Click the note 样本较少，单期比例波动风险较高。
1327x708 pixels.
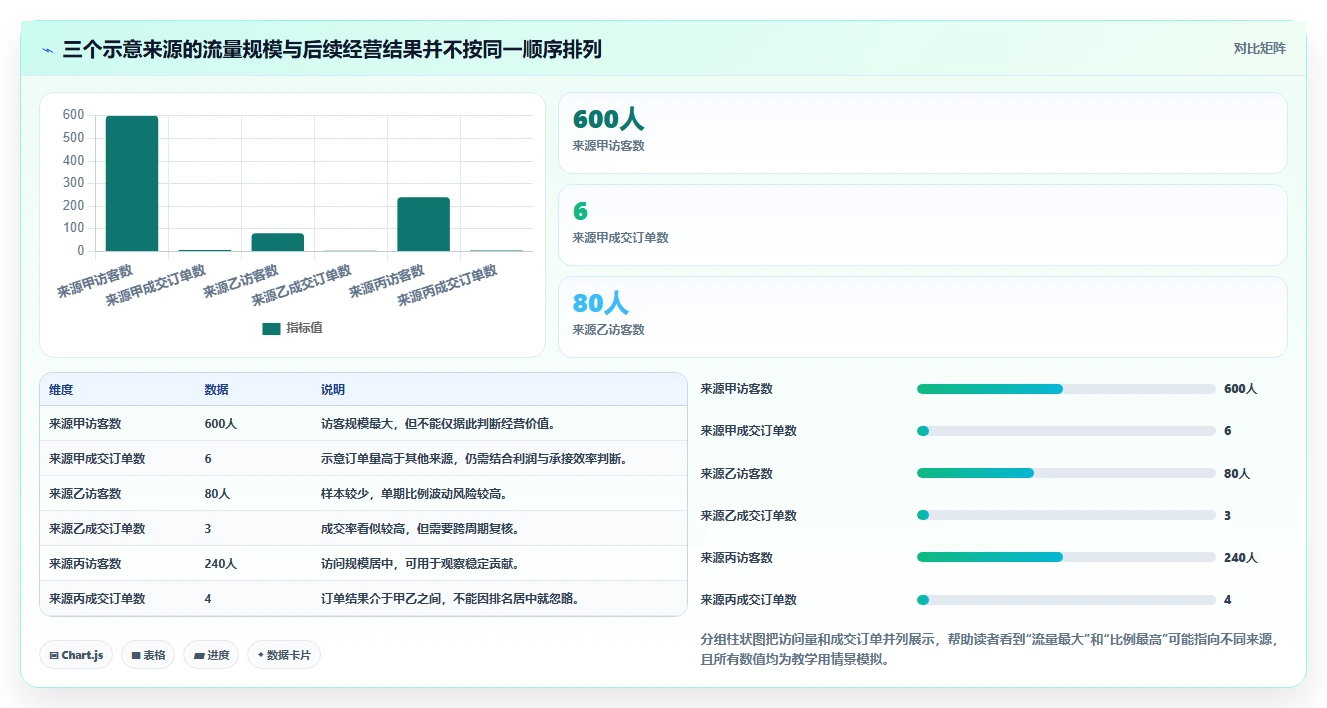[x=414, y=494]
